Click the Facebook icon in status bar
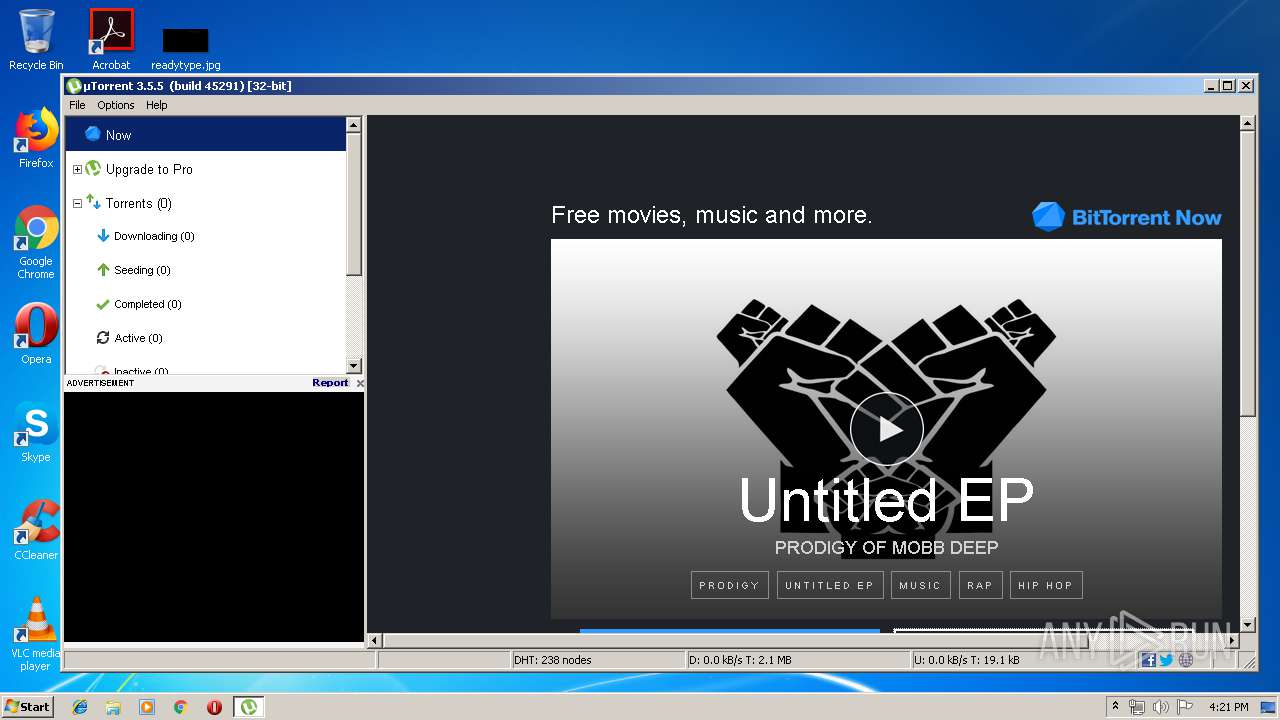Image resolution: width=1280 pixels, height=720 pixels. [1148, 660]
